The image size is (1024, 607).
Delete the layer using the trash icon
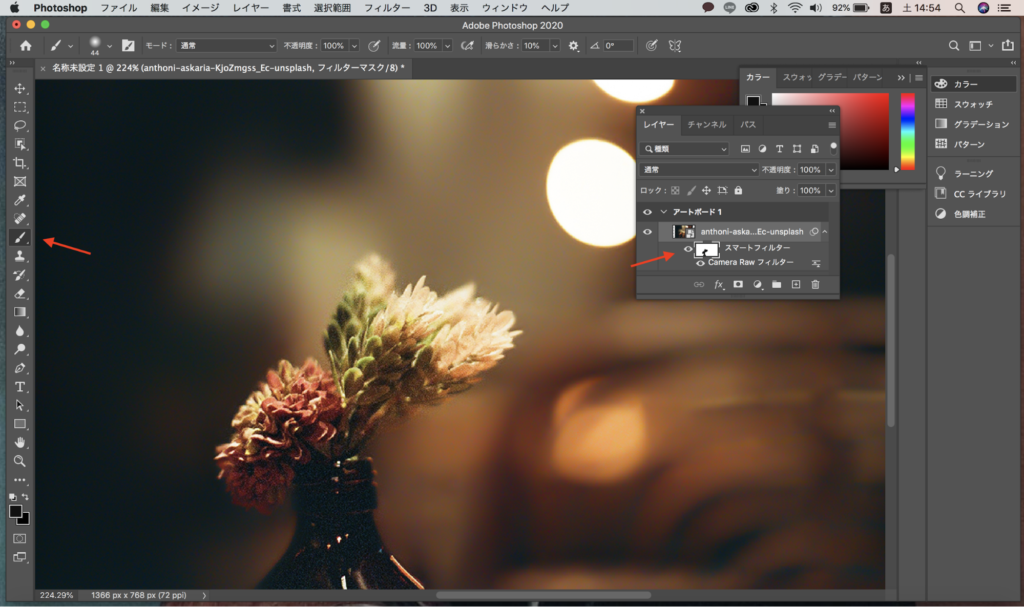point(816,283)
